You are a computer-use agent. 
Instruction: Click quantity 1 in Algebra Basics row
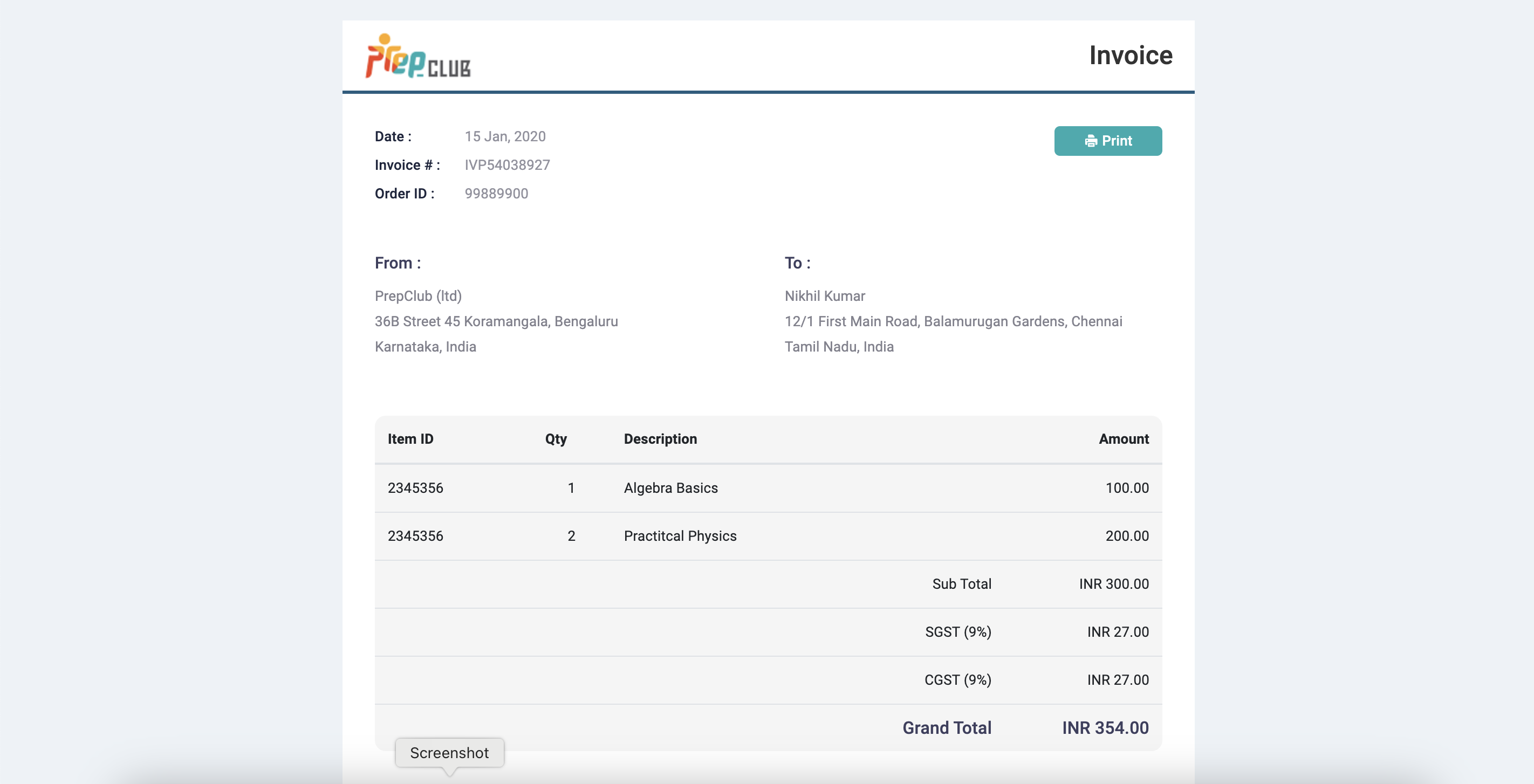[x=571, y=487]
